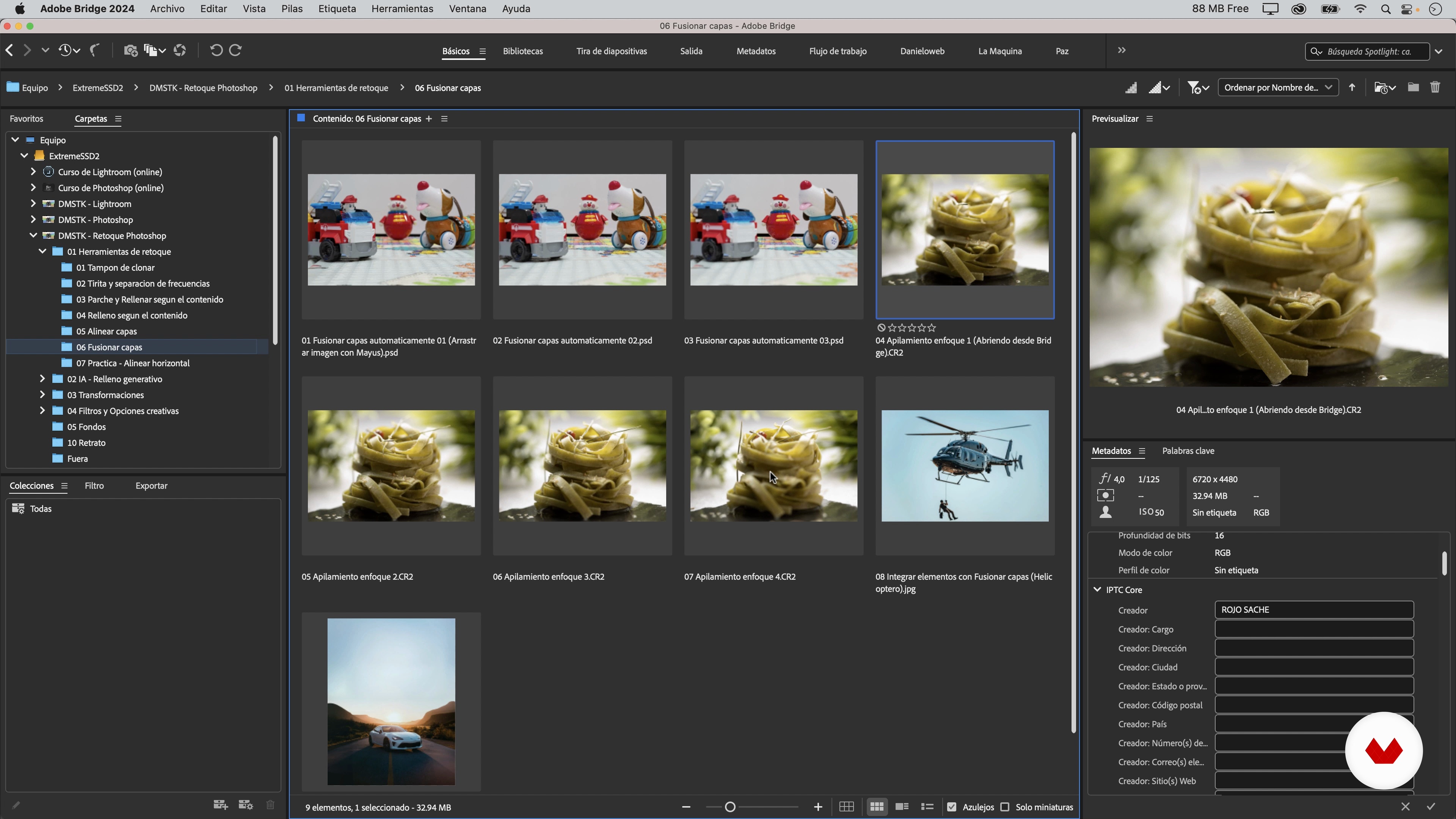Open the Herramientas menu
This screenshot has width=1456, height=819.
(x=402, y=9)
